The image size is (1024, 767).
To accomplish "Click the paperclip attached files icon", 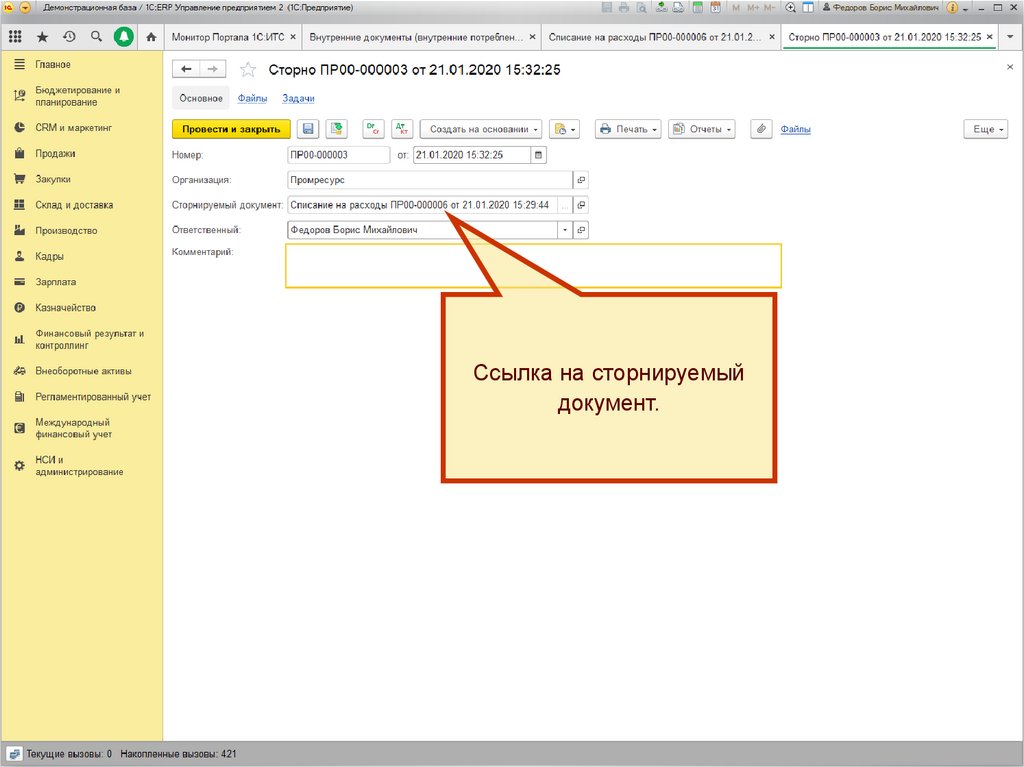I will (x=761, y=129).
